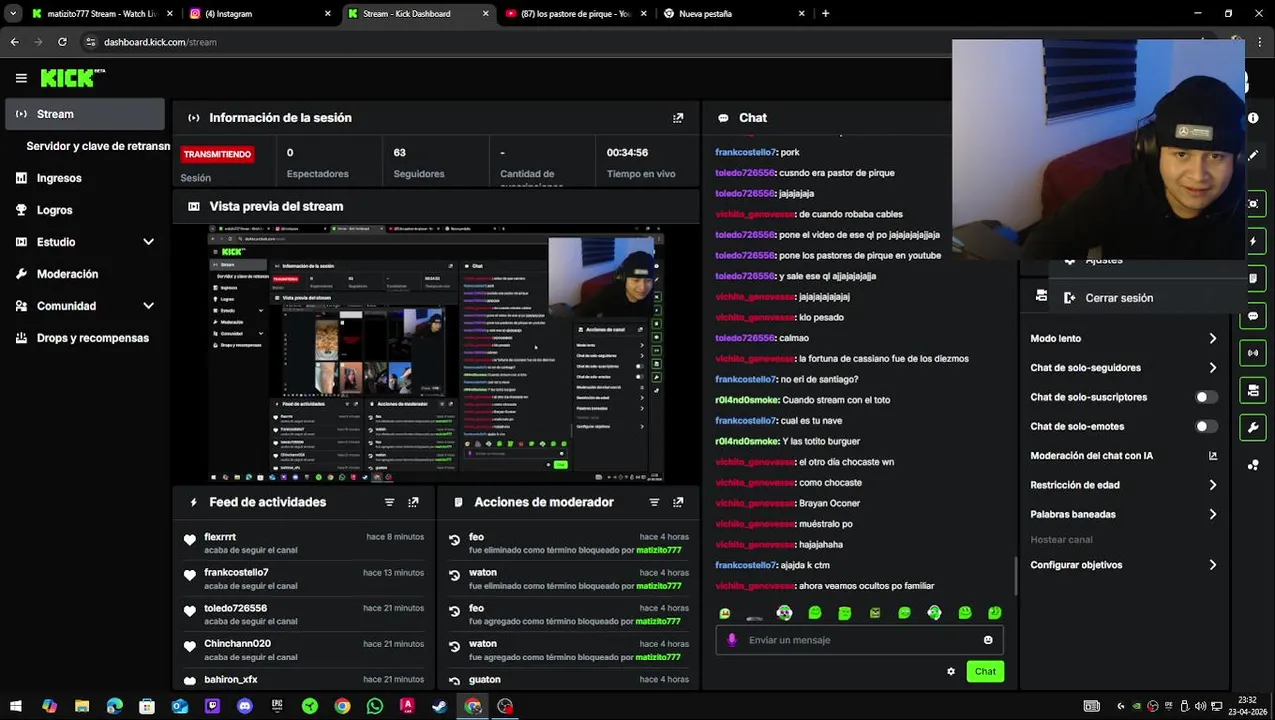Open Discord from the Windows taskbar

[x=245, y=706]
